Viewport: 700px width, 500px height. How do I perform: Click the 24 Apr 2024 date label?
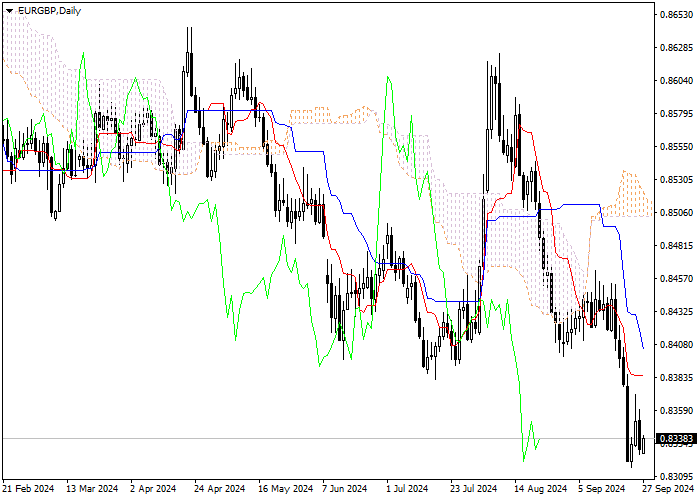click(x=220, y=489)
